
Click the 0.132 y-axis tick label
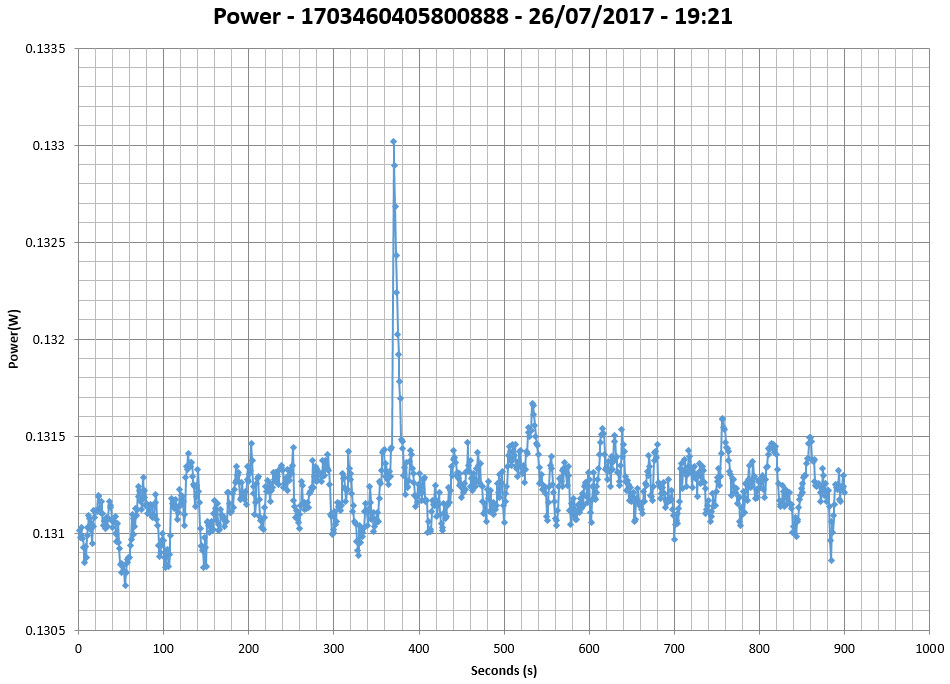coord(47,340)
